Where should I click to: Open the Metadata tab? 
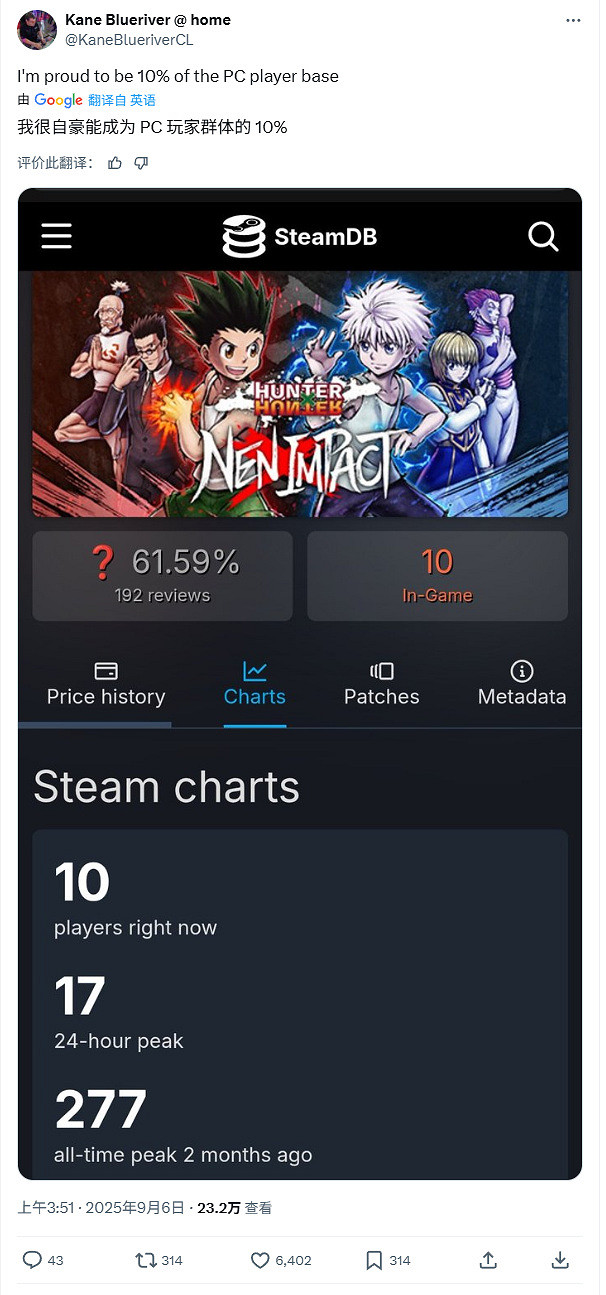[x=521, y=684]
